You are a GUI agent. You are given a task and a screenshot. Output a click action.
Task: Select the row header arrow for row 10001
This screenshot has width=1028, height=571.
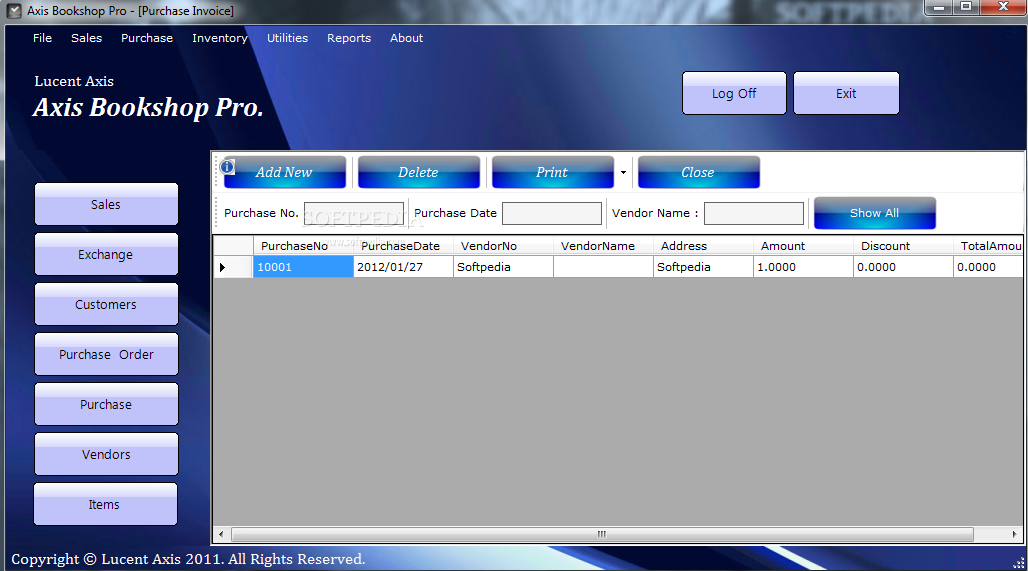(233, 267)
